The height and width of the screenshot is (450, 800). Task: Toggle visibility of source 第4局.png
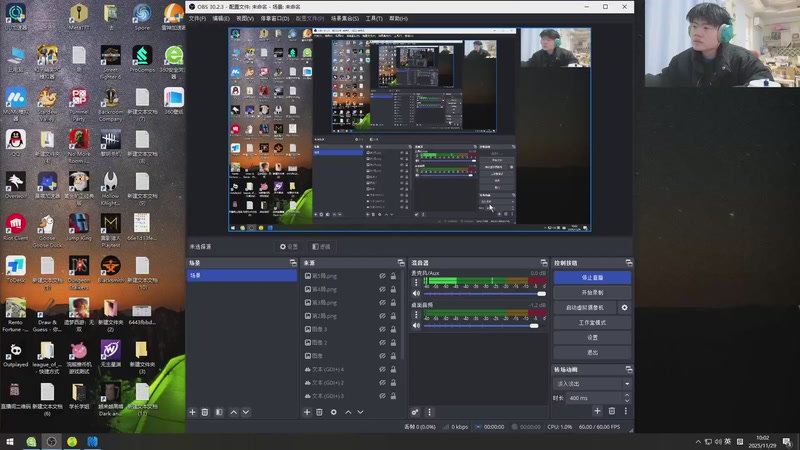(x=382, y=289)
